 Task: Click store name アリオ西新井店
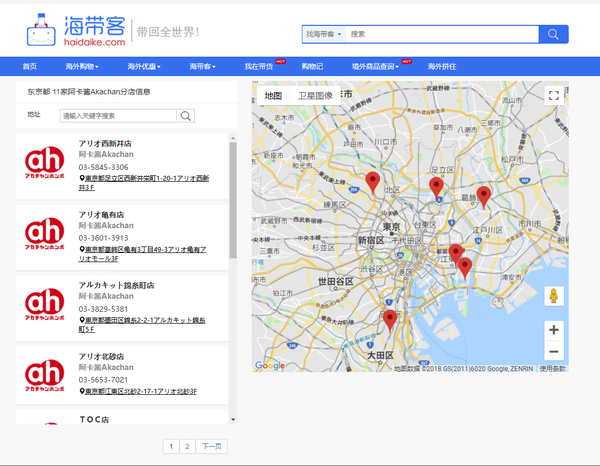(105, 143)
